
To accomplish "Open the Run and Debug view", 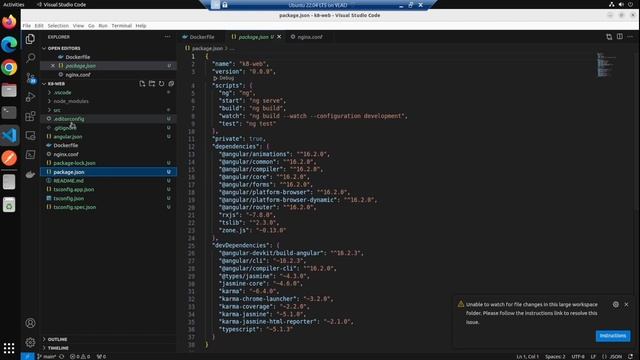I will [x=30, y=97].
